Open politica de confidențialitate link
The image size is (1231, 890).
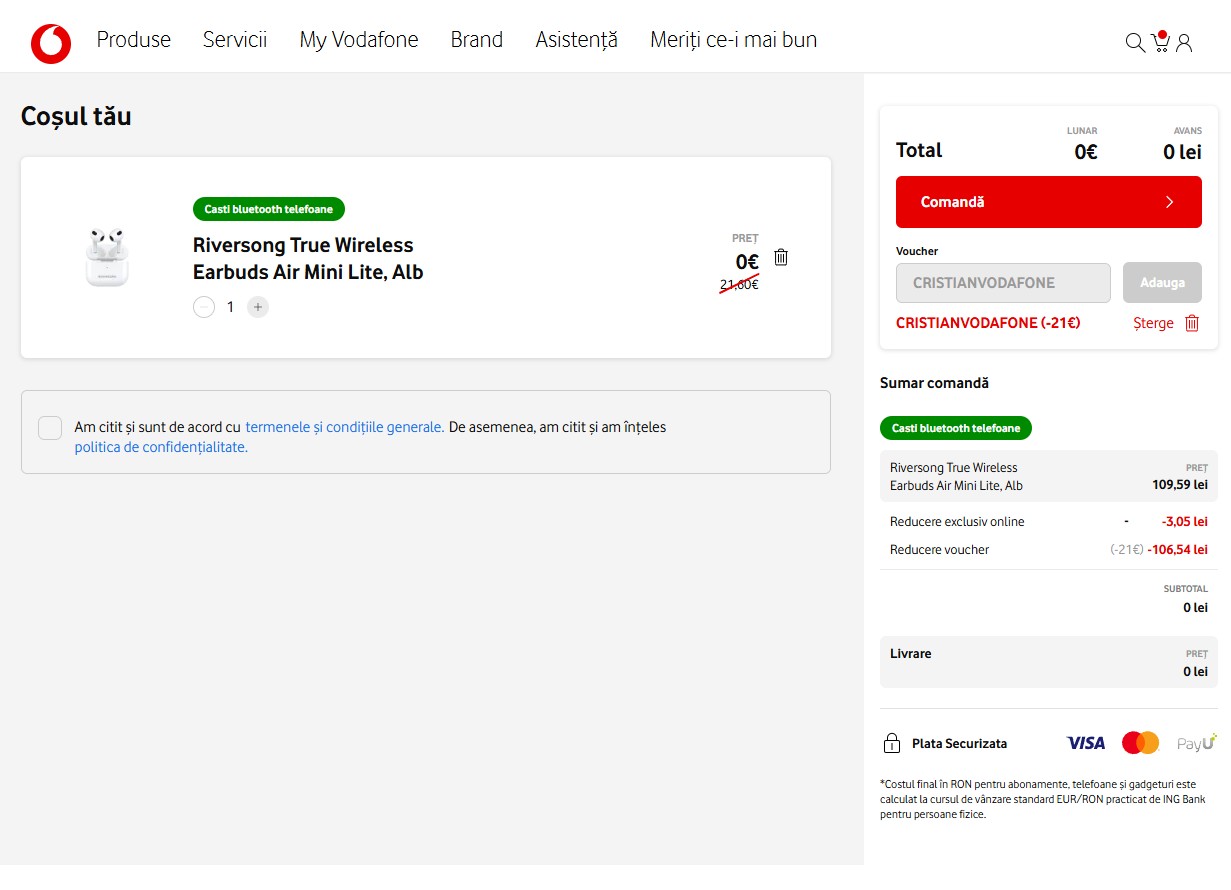click(161, 447)
